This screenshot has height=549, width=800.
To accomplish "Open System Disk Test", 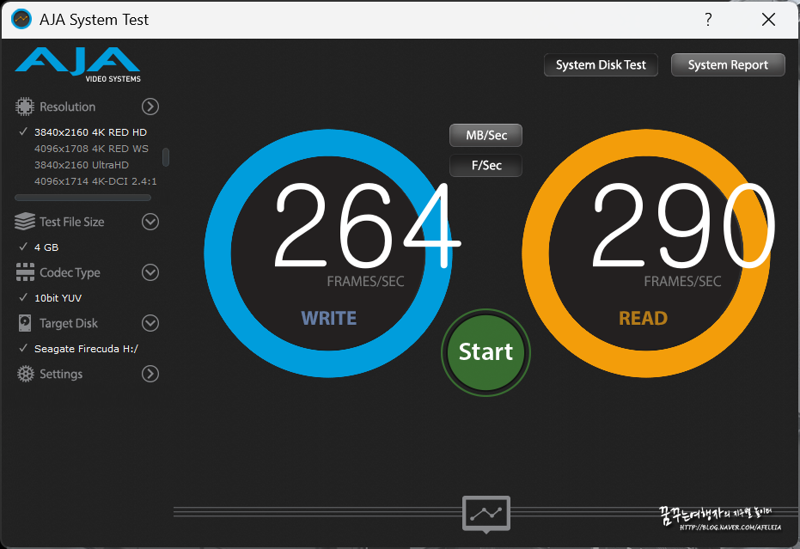I will tap(601, 65).
